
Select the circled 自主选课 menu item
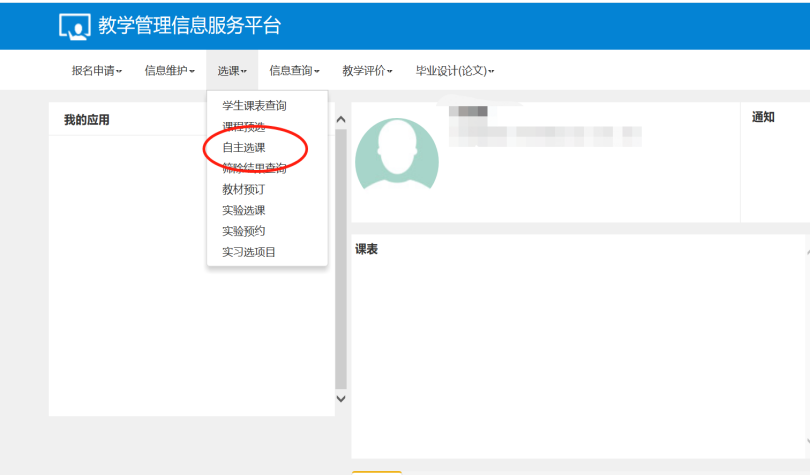[x=244, y=148]
